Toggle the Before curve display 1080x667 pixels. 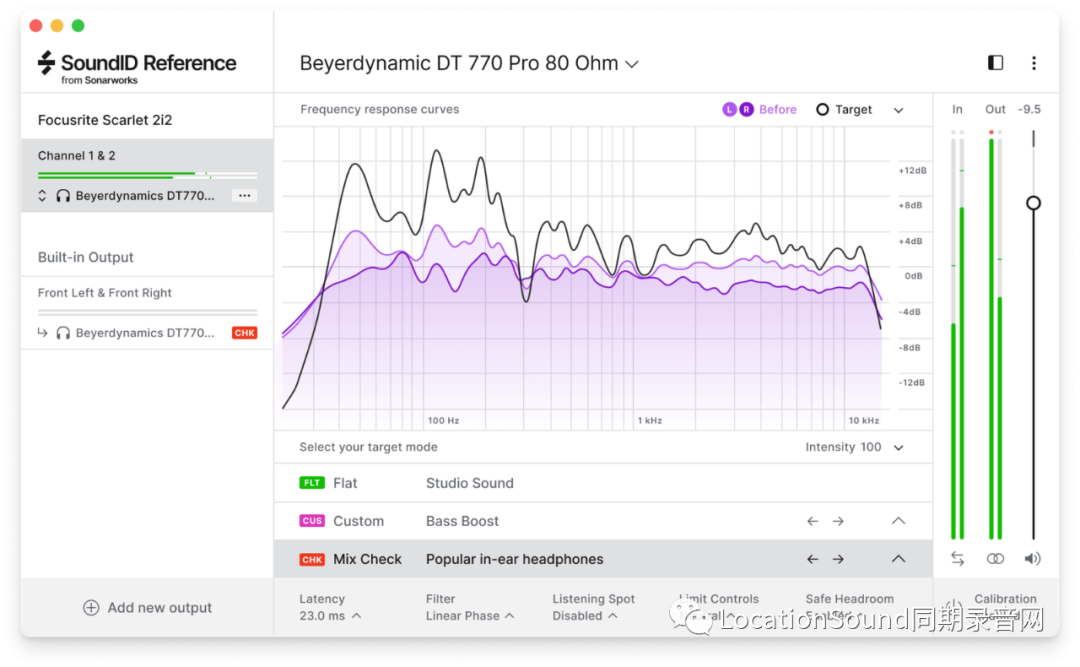click(777, 110)
